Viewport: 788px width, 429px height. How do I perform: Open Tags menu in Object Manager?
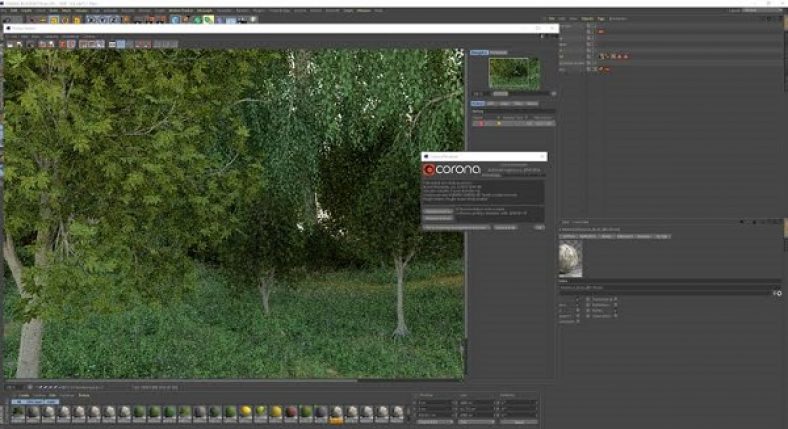pyautogui.click(x=601, y=19)
